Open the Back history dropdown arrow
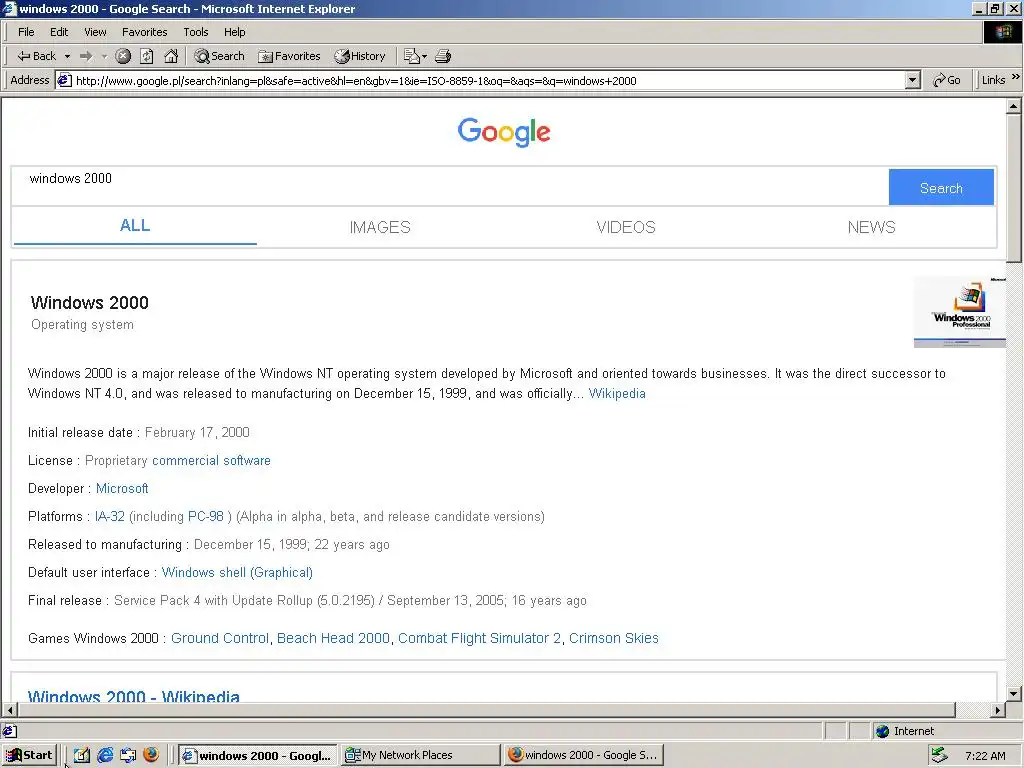Viewport: 1024px width, 768px height. point(67,56)
